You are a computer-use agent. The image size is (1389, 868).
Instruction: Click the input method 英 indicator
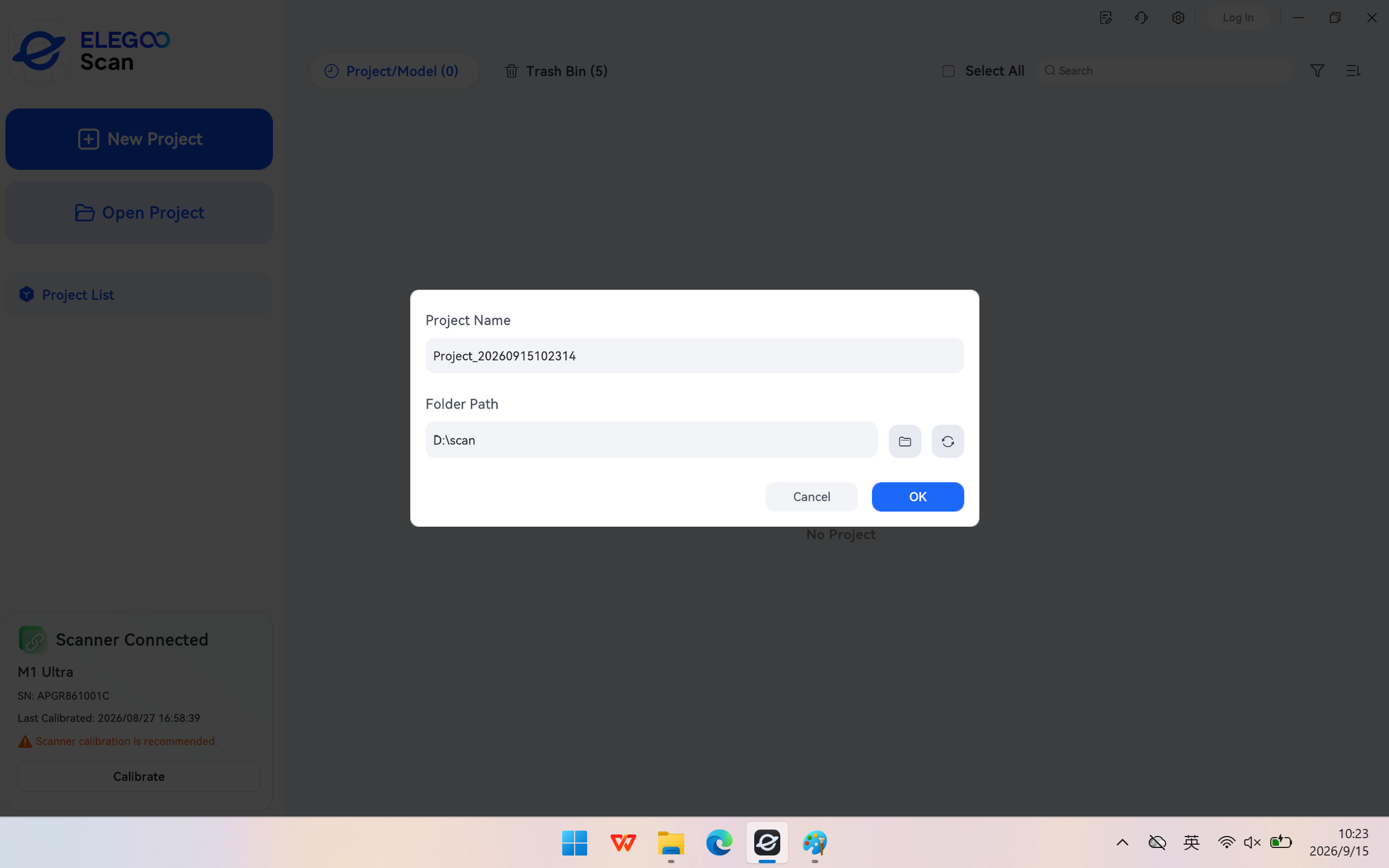[x=1192, y=843]
